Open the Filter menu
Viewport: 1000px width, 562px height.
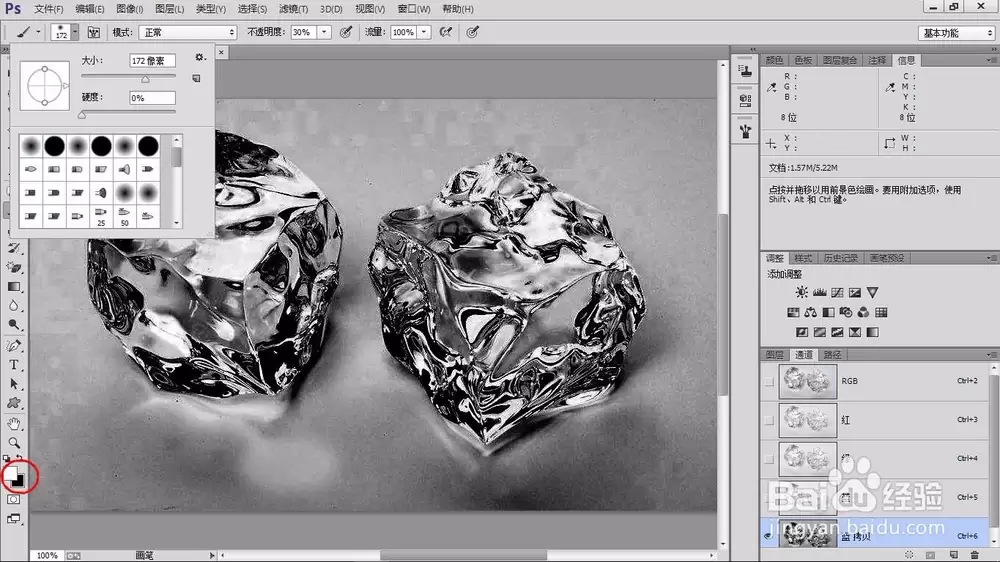pos(293,9)
